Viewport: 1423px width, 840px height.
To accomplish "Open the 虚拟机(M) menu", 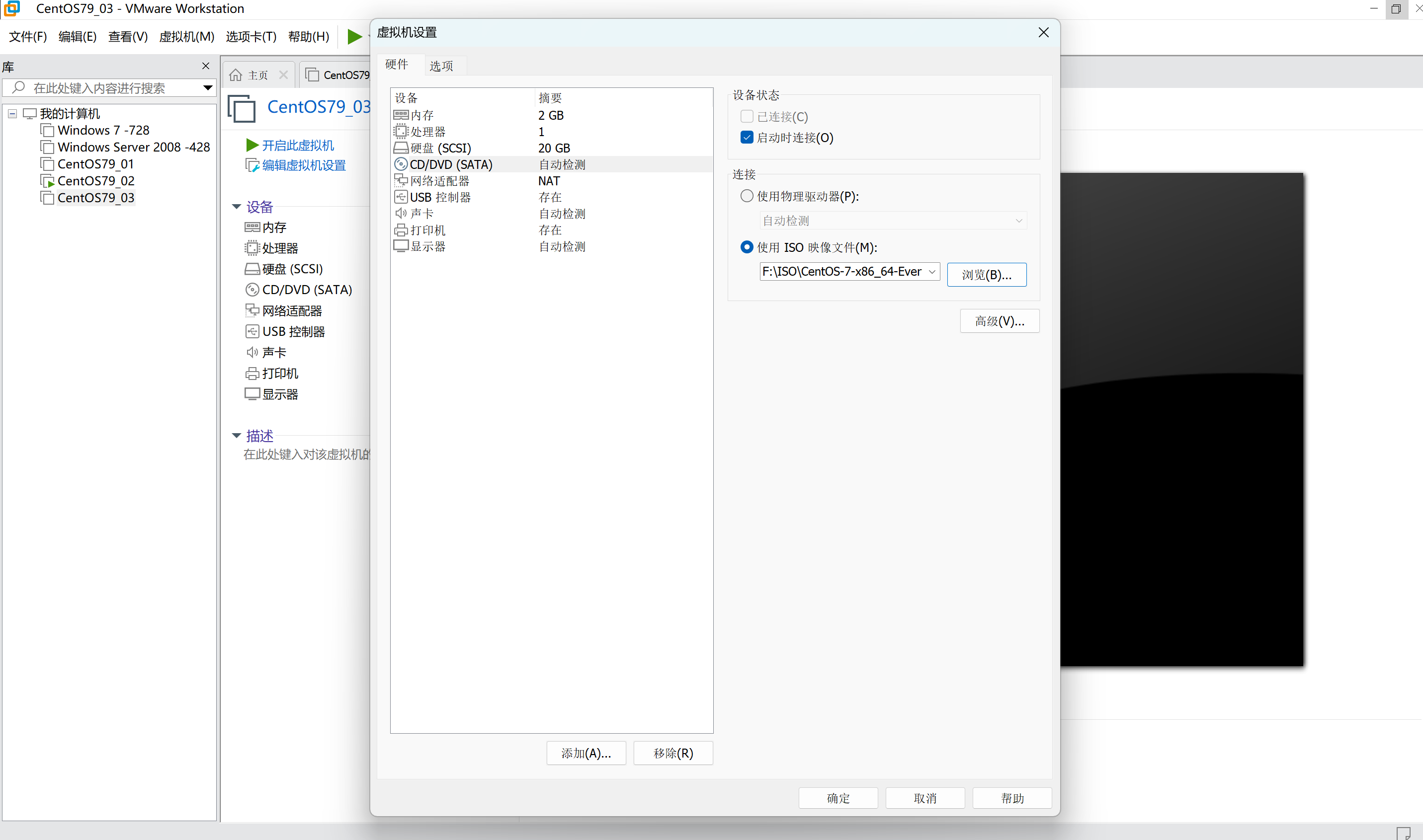I will click(x=187, y=37).
